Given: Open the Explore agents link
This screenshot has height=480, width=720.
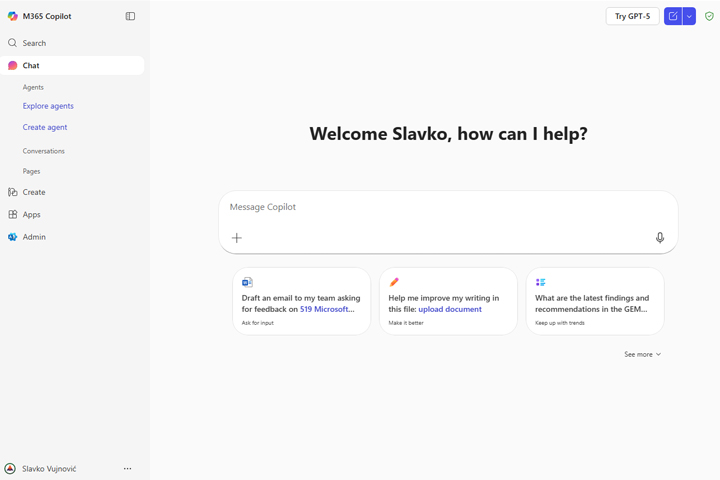Looking at the screenshot, I should [48, 106].
